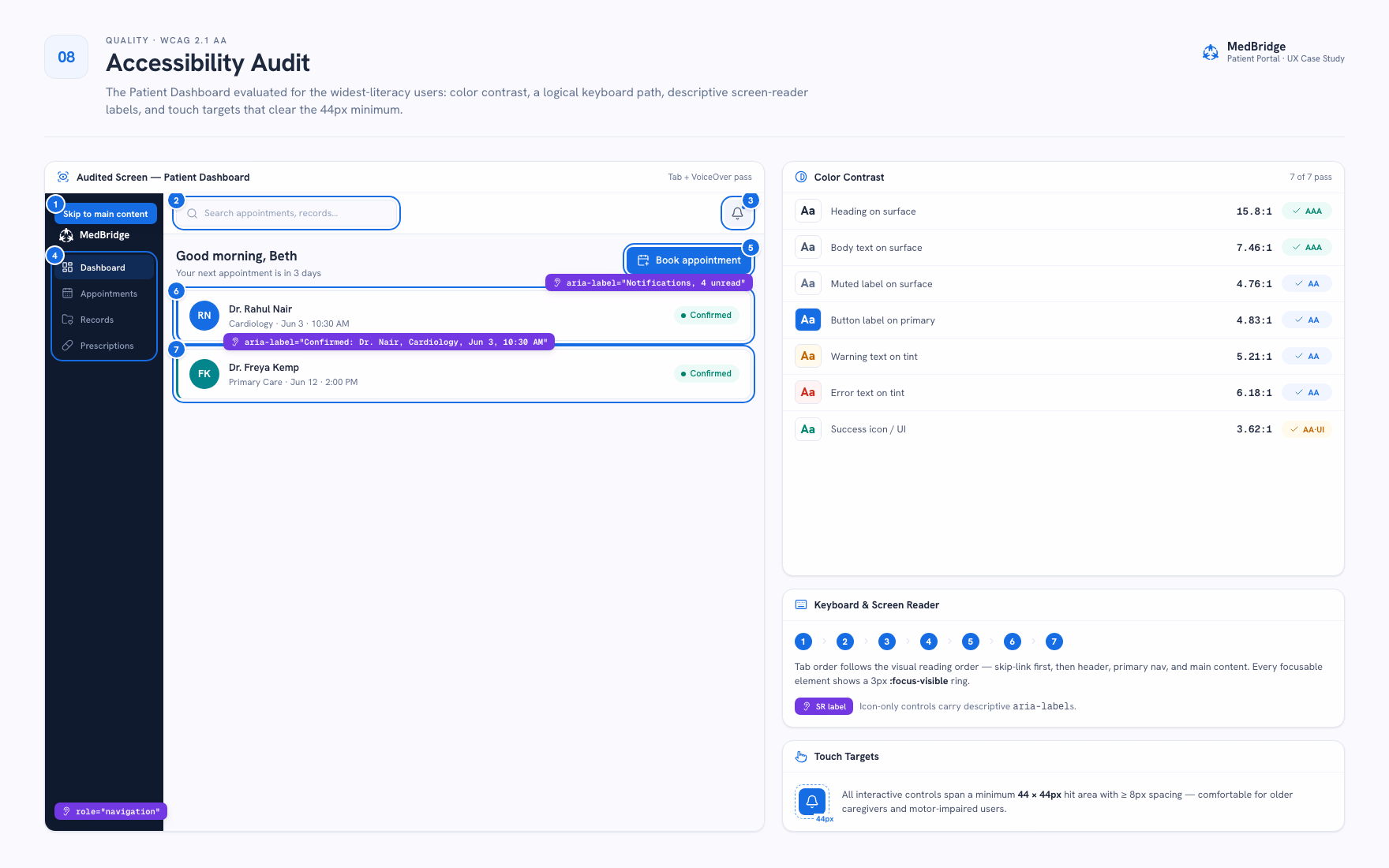Click the RN avatar for Dr. Rahul Nair
This screenshot has width=1389, height=868.
pyautogui.click(x=204, y=316)
